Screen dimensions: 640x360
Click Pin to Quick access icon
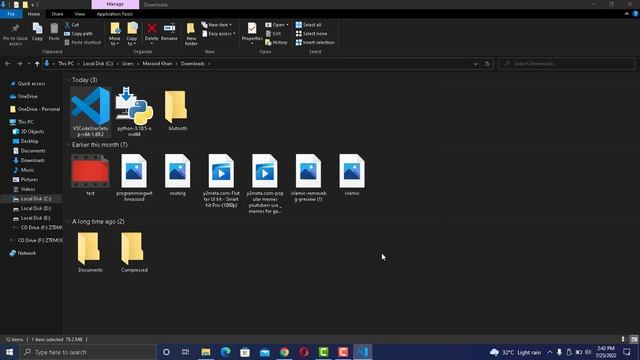click(16, 33)
